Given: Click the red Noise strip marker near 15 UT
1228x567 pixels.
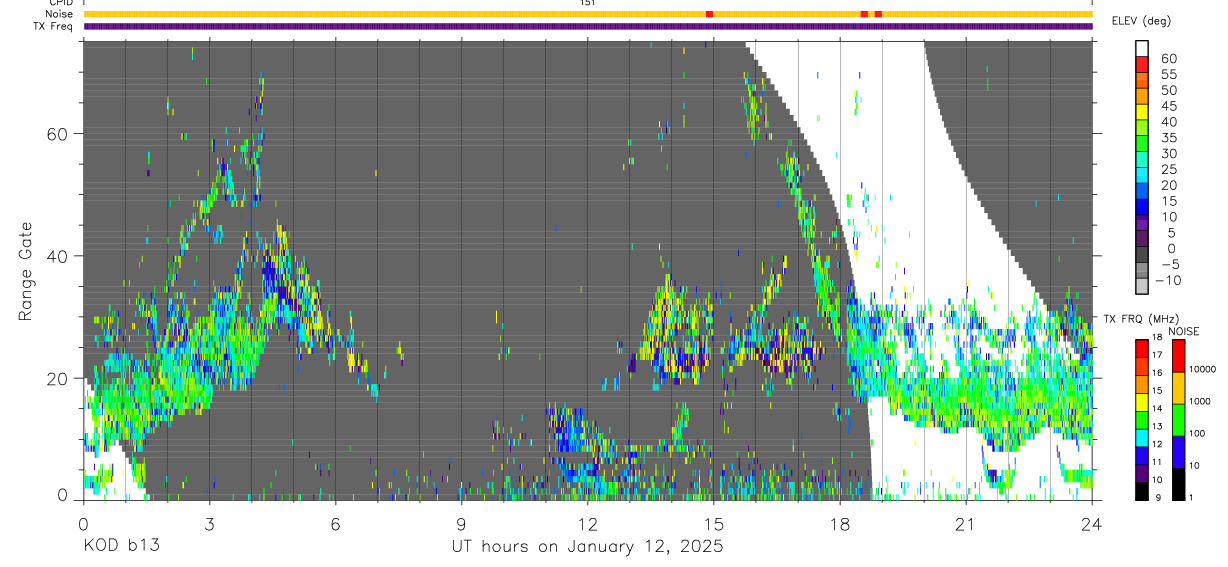Looking at the screenshot, I should 709,14.
